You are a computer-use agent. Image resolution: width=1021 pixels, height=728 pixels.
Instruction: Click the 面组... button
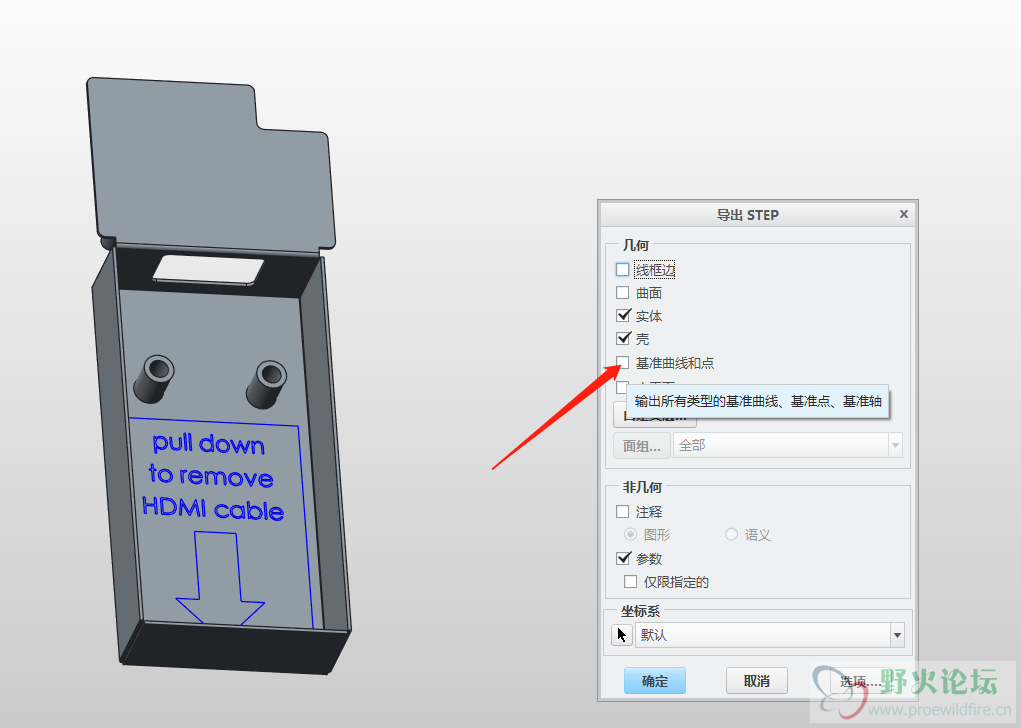(x=641, y=445)
